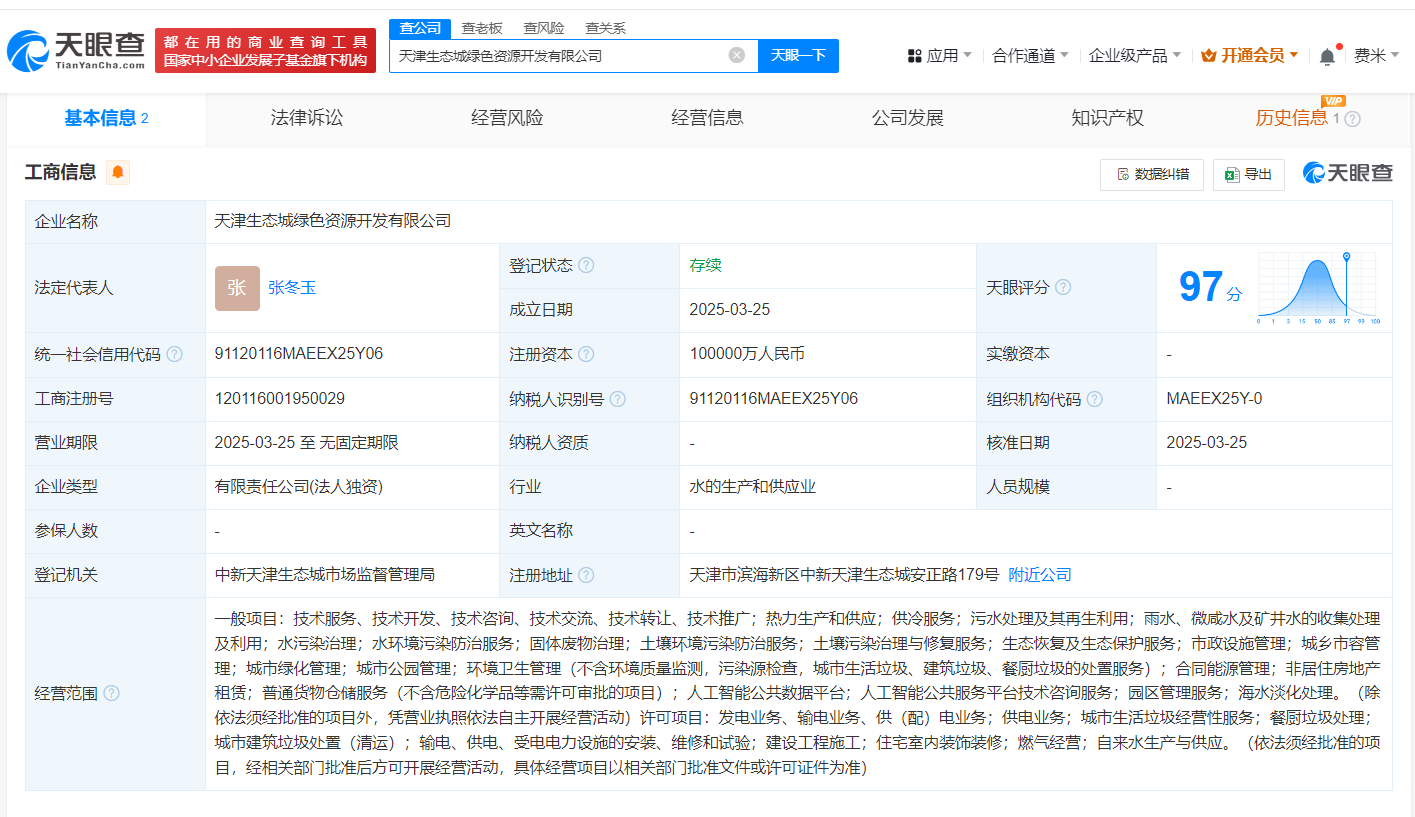Image resolution: width=1415 pixels, height=817 pixels.
Task: Click the TianYanCha logo in header
Action: pyautogui.click(x=76, y=51)
